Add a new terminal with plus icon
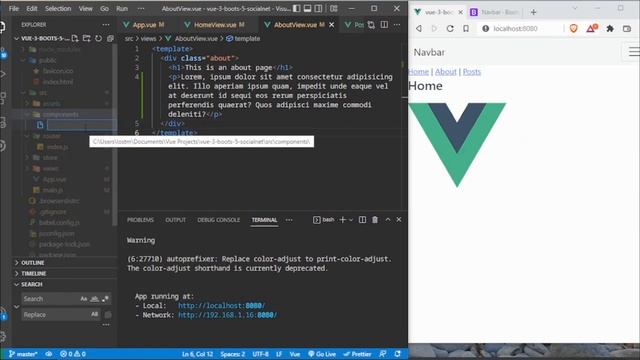The height and width of the screenshot is (360, 640). tap(342, 220)
